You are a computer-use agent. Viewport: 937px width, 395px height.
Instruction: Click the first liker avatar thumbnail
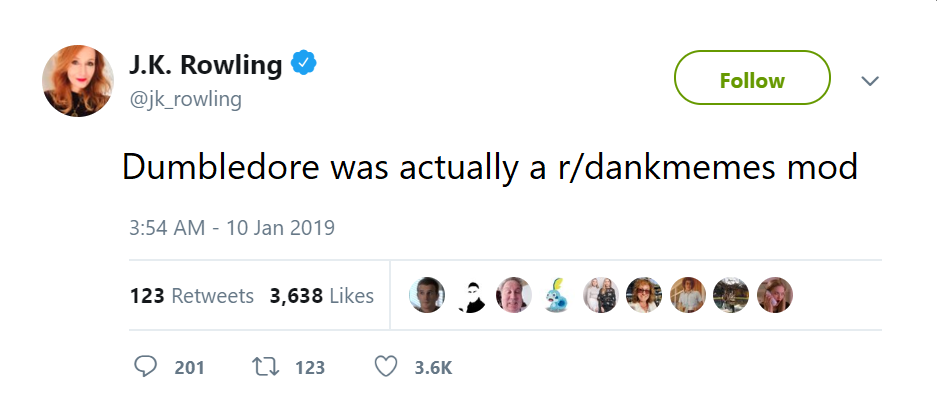[427, 295]
